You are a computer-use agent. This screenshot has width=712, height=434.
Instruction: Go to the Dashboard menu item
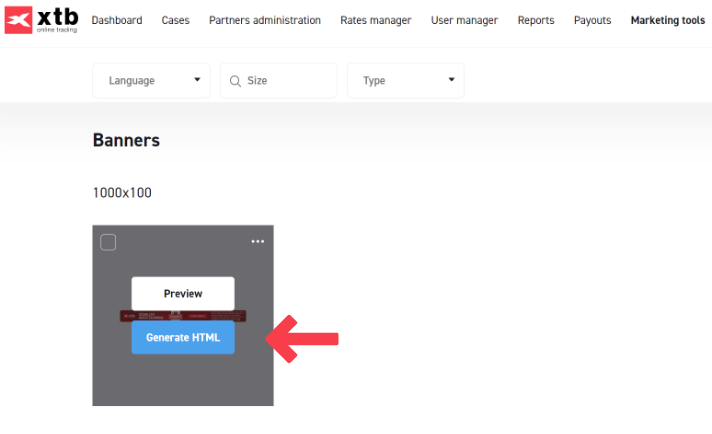point(117,20)
